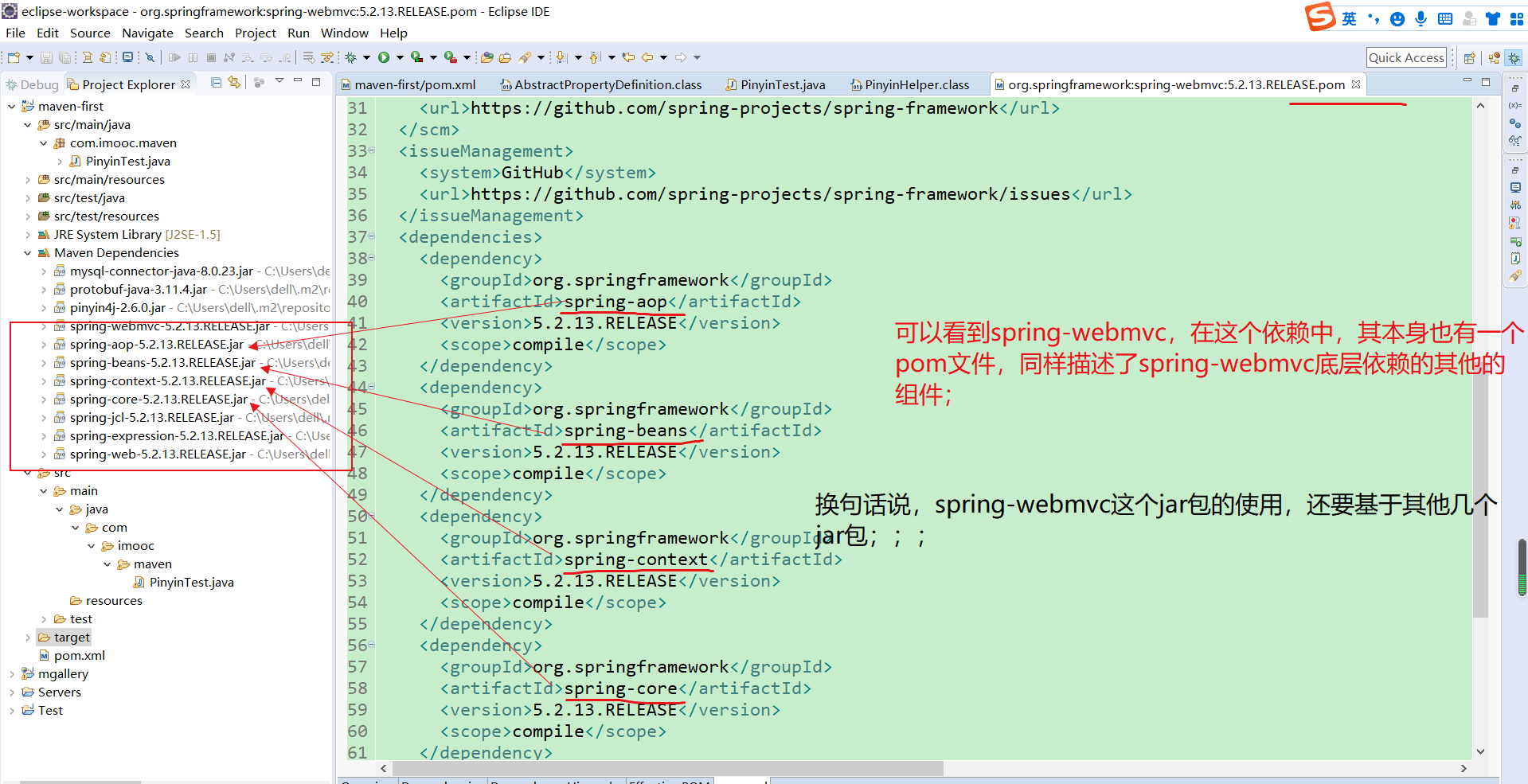Expand the spring-aop-5.2.13.RELEASE.jar node
Image resolution: width=1528 pixels, height=784 pixels.
tap(44, 345)
